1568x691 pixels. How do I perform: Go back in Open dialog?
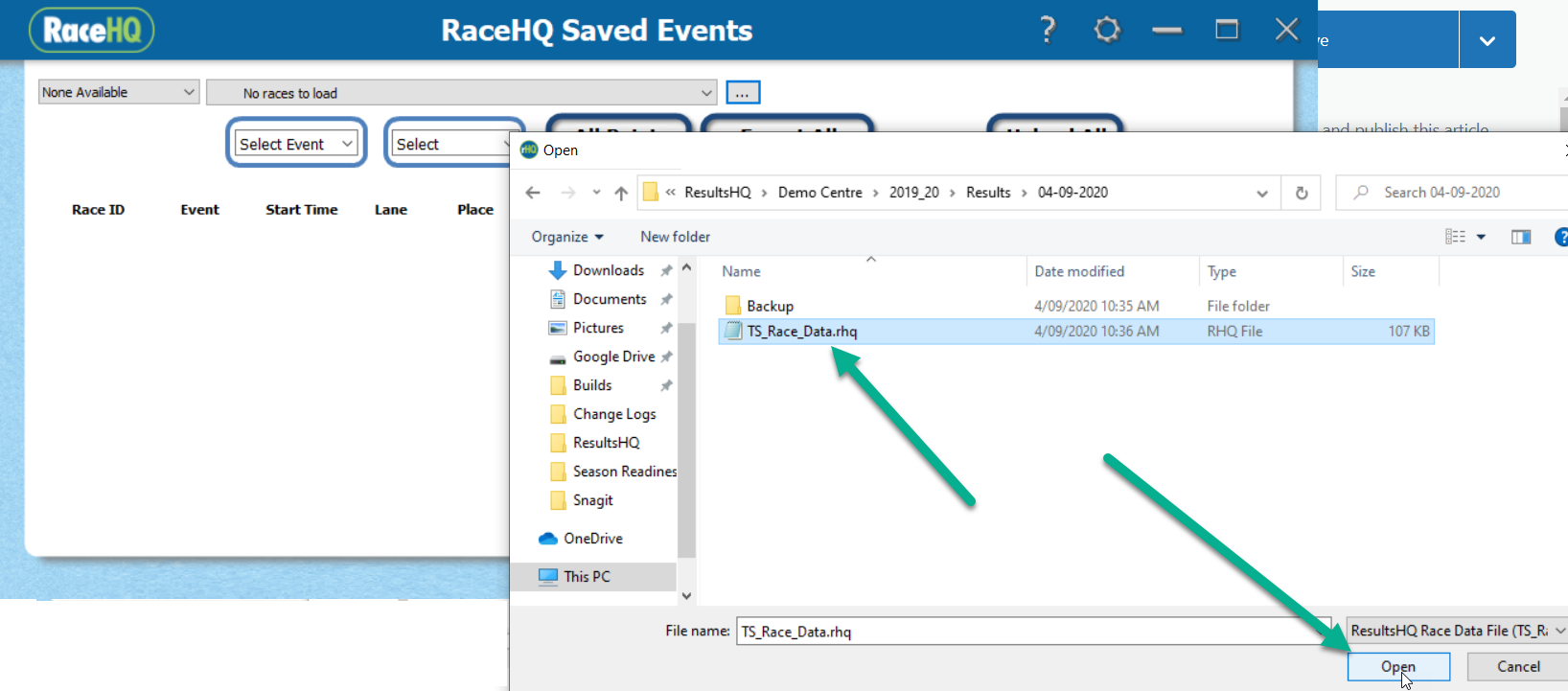coord(533,193)
